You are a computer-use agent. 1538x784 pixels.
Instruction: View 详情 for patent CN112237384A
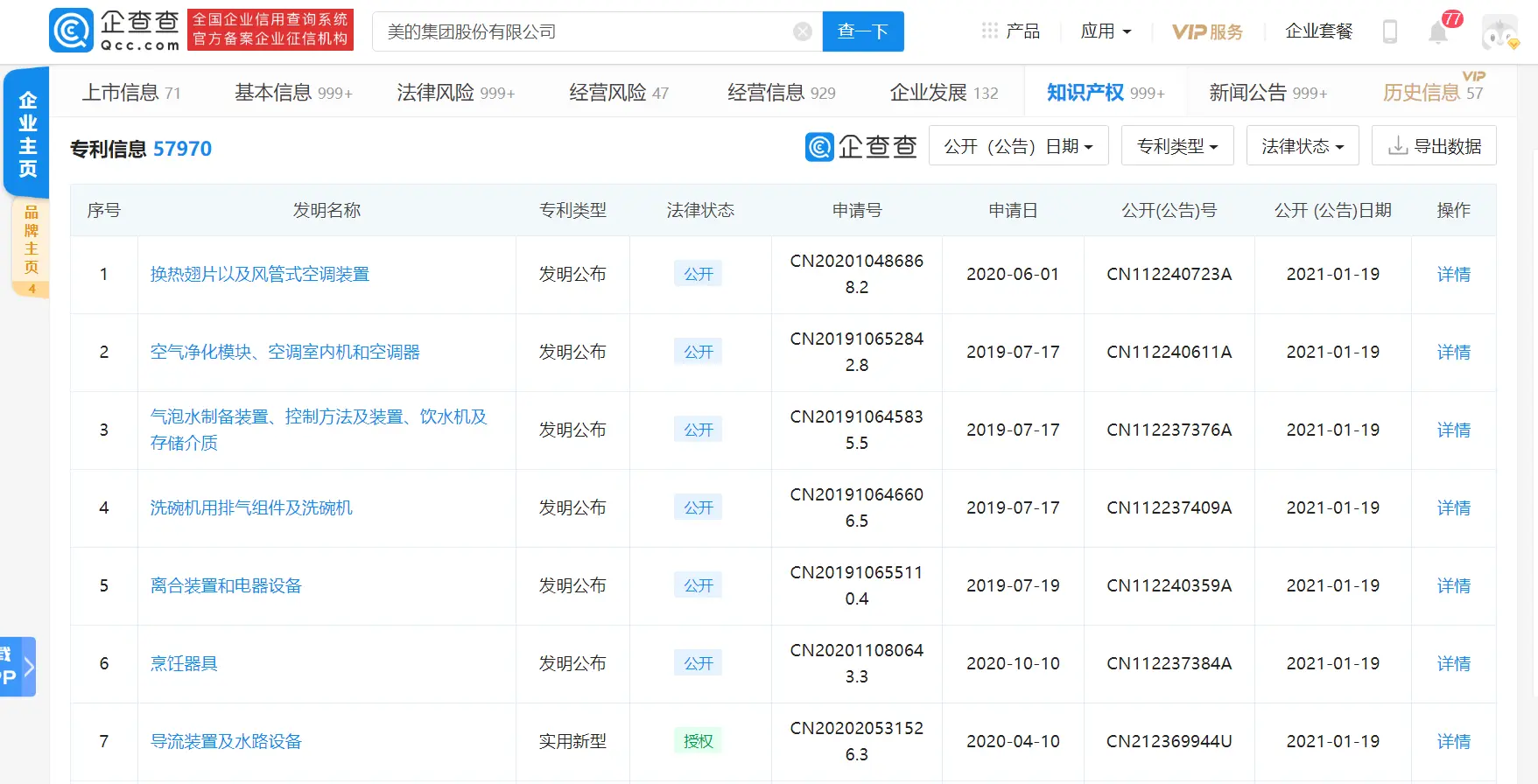(x=1453, y=663)
